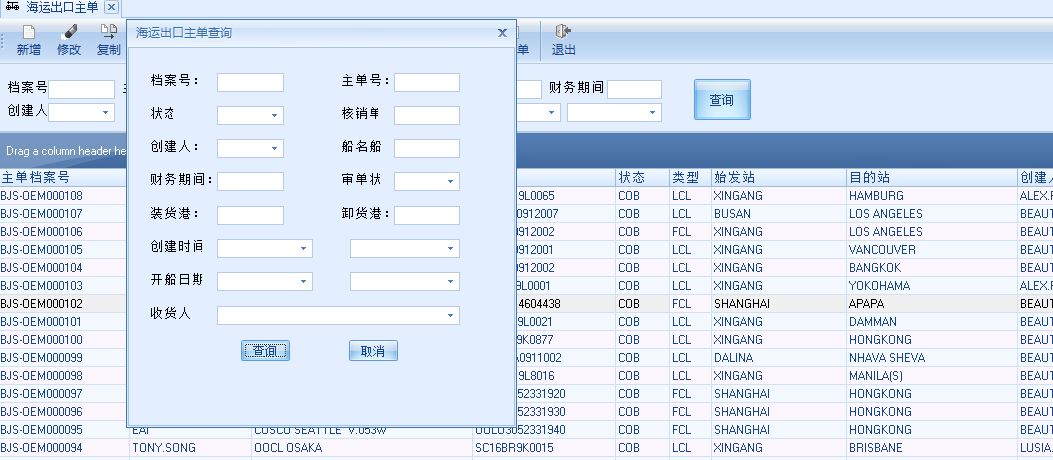Click the 主单号 input field in dialog

point(426,82)
